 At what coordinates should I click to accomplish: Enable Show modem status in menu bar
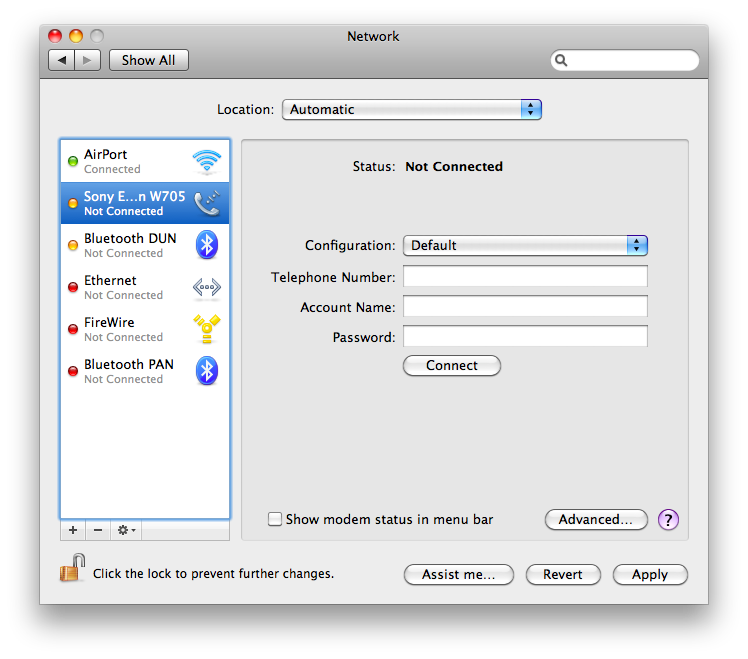click(275, 519)
